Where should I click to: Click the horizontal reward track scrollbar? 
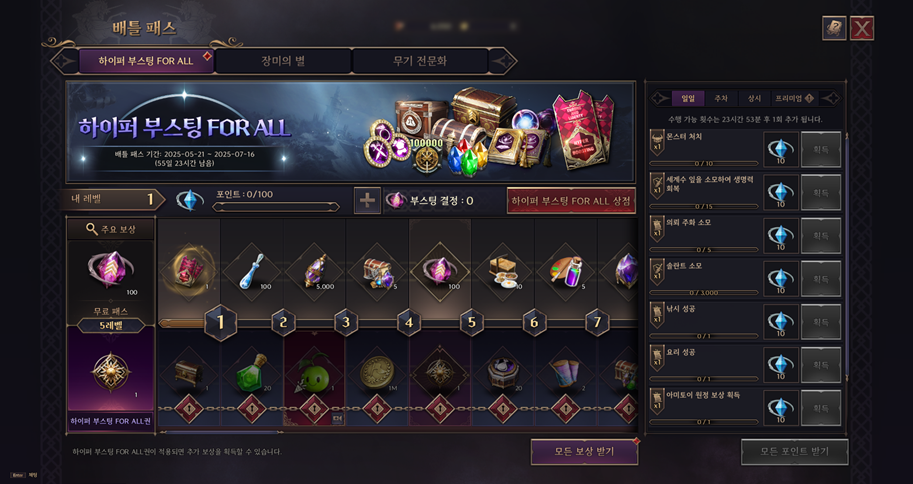pyautogui.click(x=221, y=432)
